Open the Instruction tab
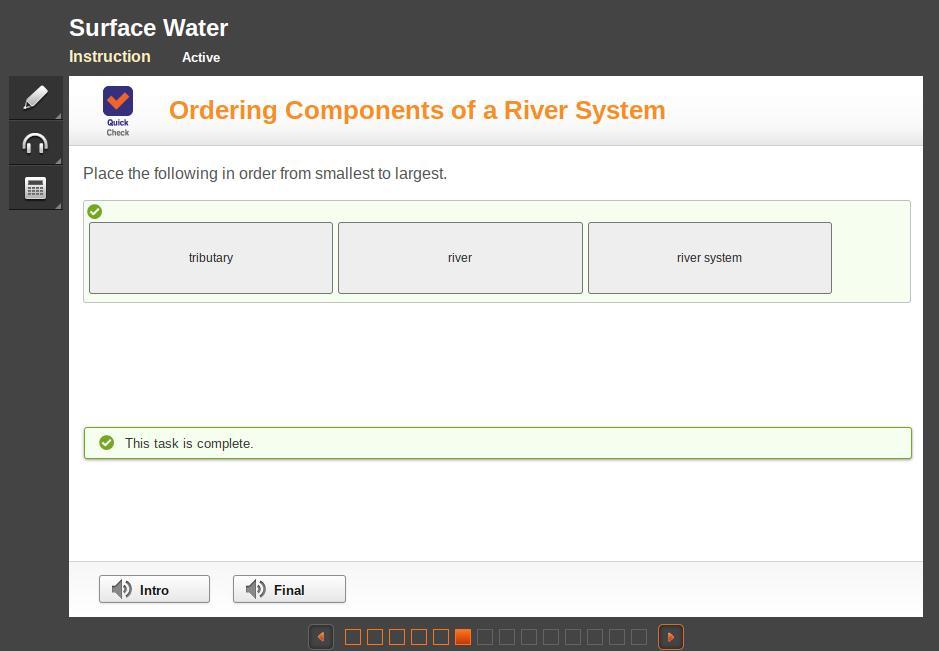 110,56
